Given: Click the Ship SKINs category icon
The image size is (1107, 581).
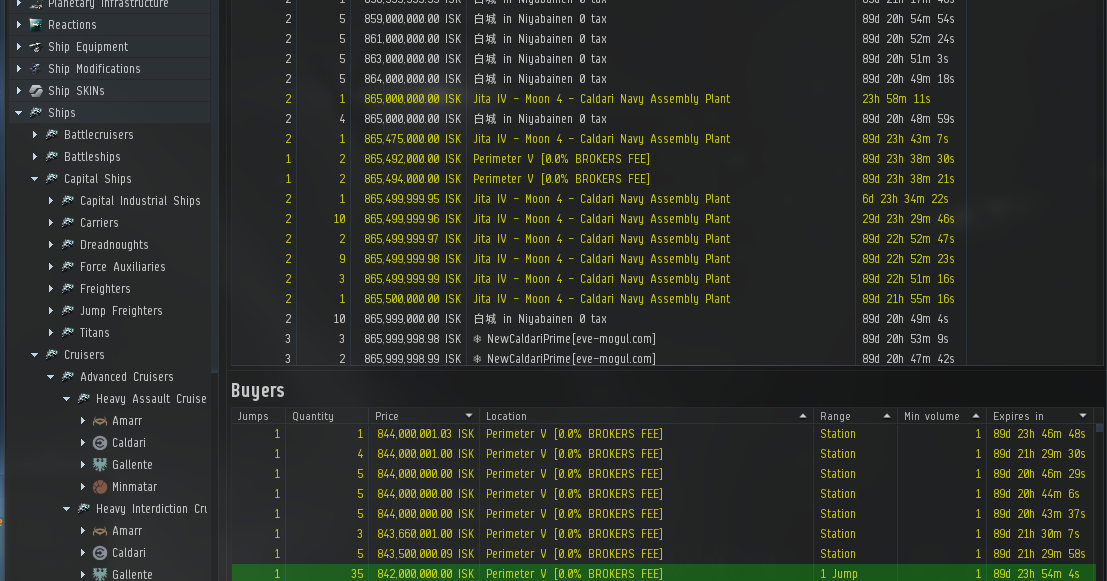Looking at the screenshot, I should click(35, 90).
